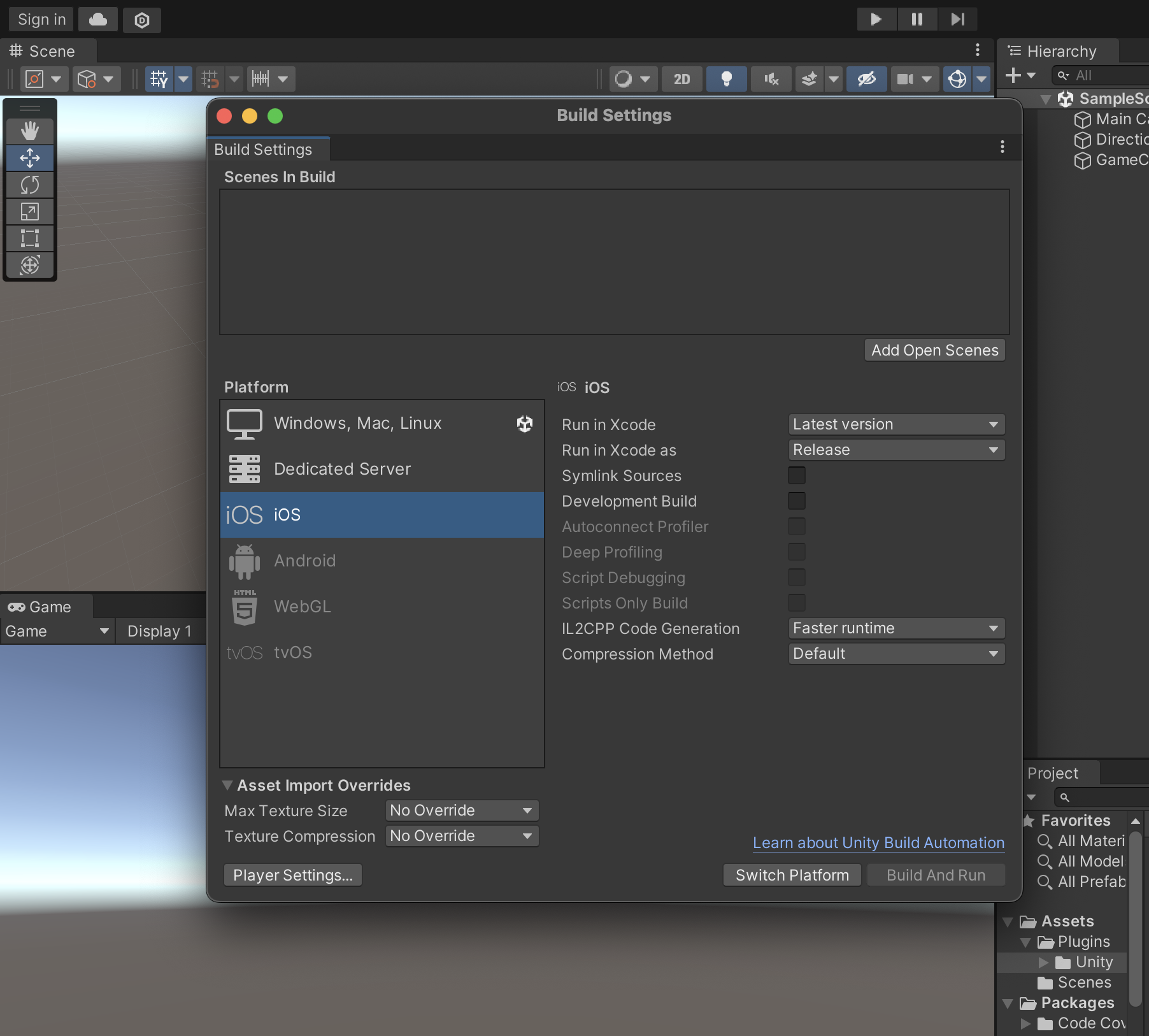Select the Rotate tool
Screen dimensions: 1149x1036
(30, 185)
